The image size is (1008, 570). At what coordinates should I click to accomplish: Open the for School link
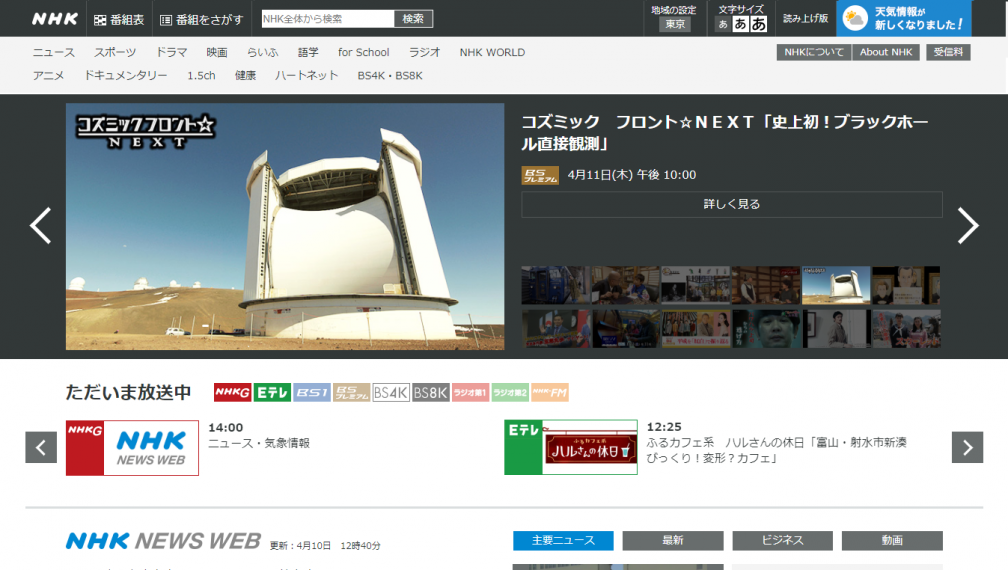pos(363,53)
